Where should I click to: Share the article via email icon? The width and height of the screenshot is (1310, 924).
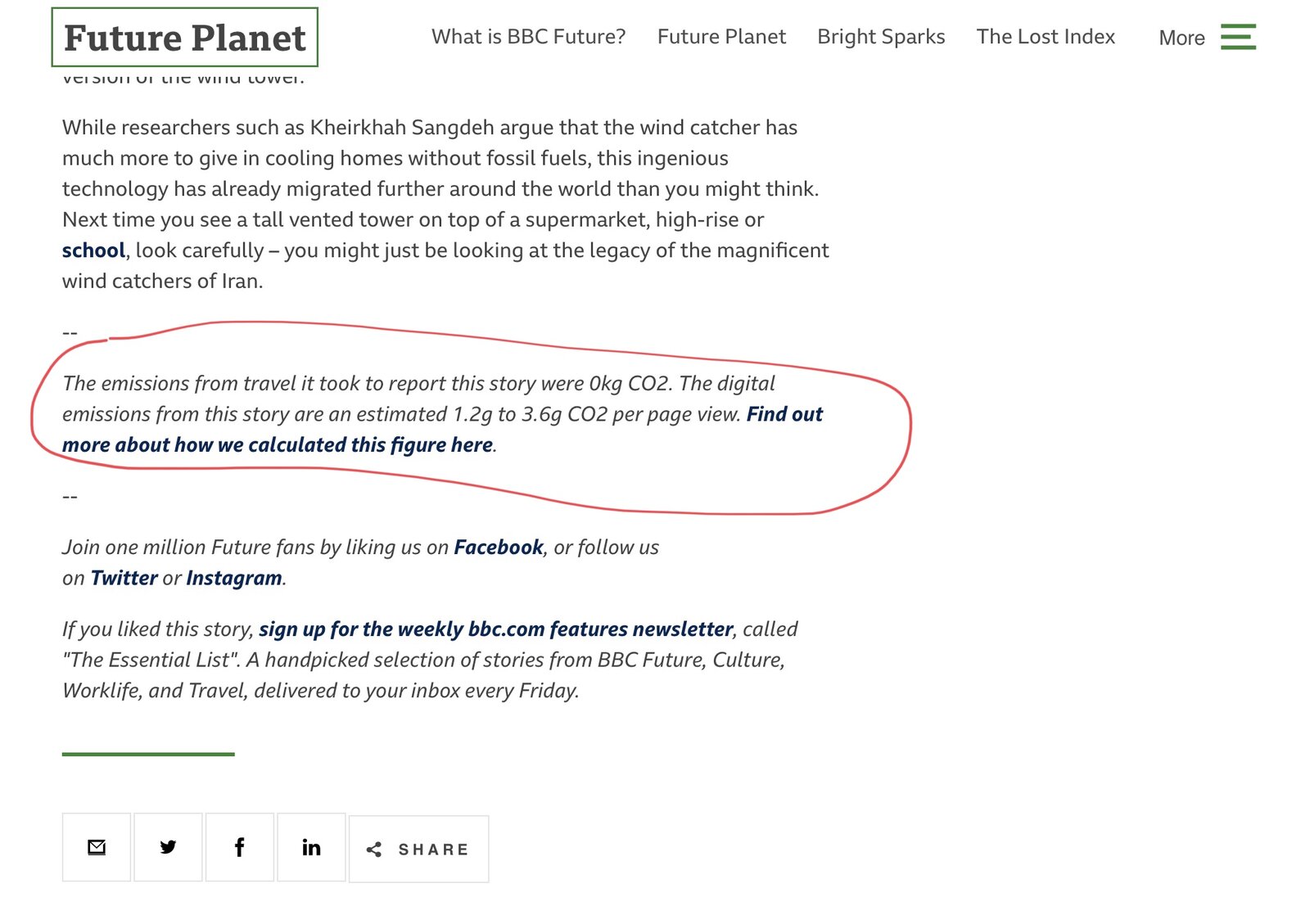(97, 847)
